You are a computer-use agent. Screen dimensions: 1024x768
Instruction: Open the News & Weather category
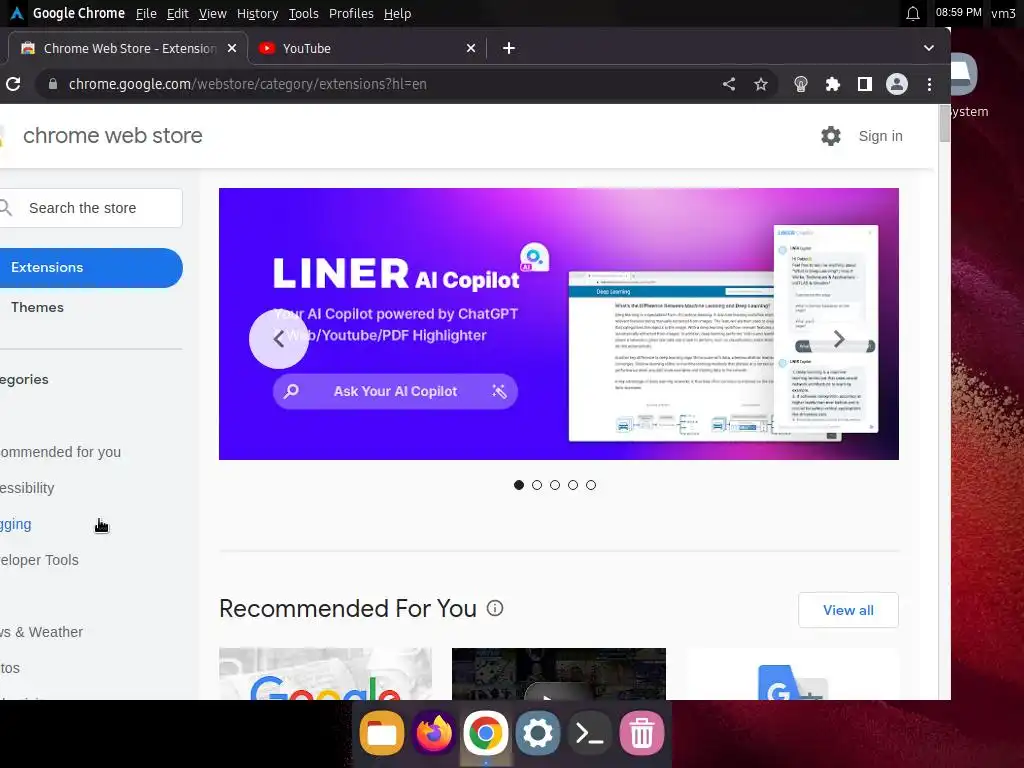point(41,632)
